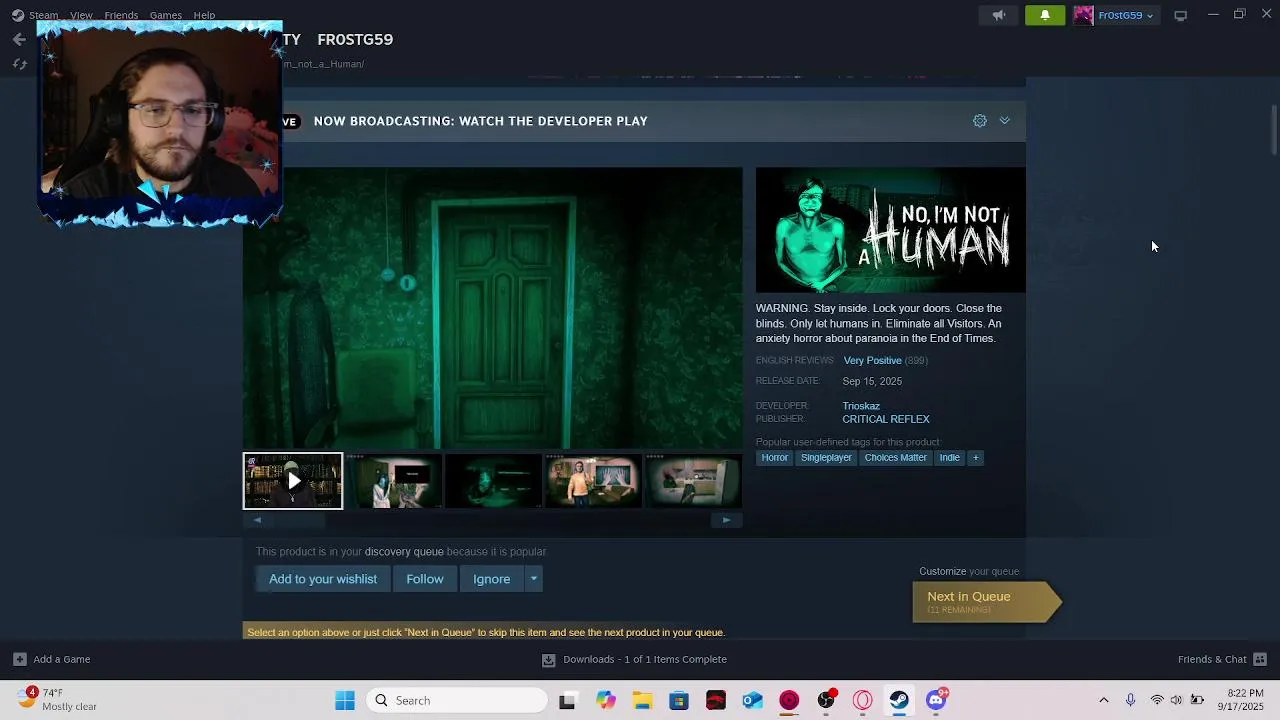1280x720 pixels.
Task: Open Fr0stG59 account dropdown
Action: (1126, 15)
